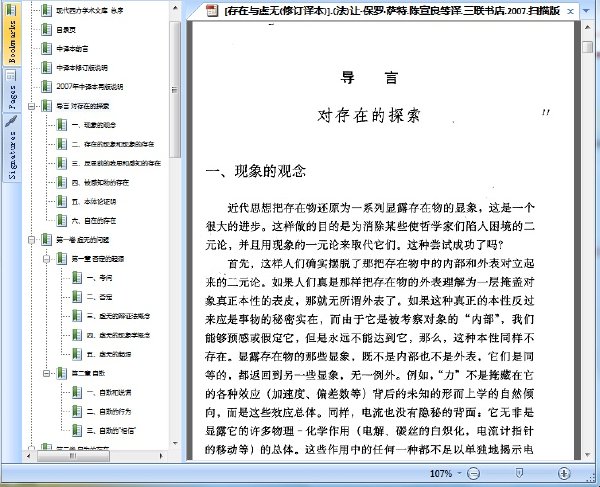Click the zoom in button in status bar
The width and height of the screenshot is (600, 487).
coord(564,474)
